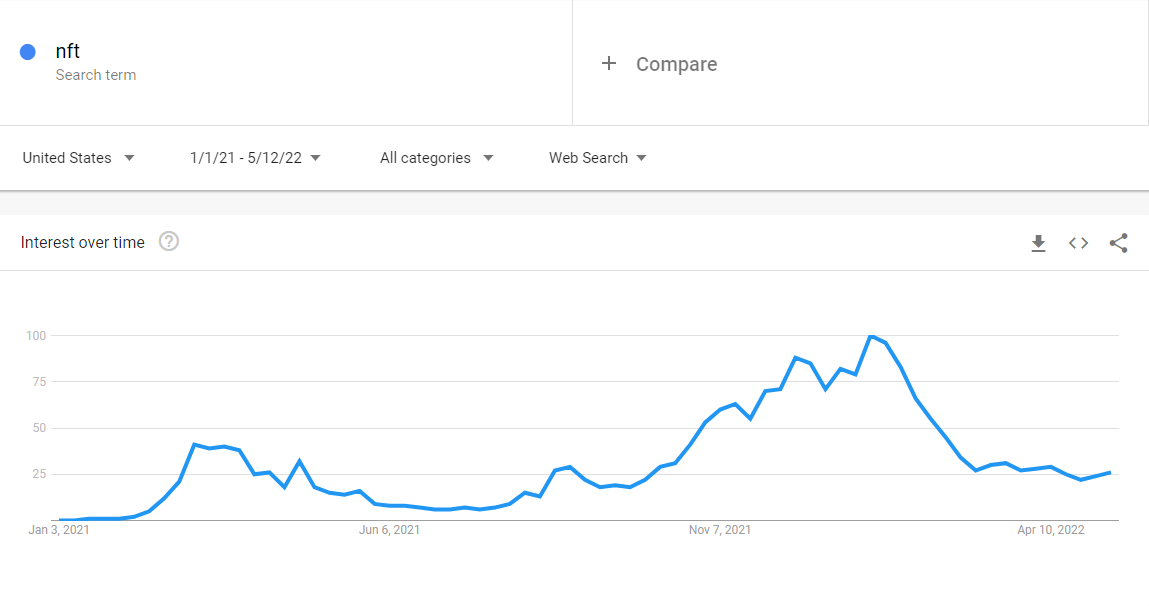Click the plus icon beside Compare
The image size is (1149, 606).
pyautogui.click(x=609, y=64)
